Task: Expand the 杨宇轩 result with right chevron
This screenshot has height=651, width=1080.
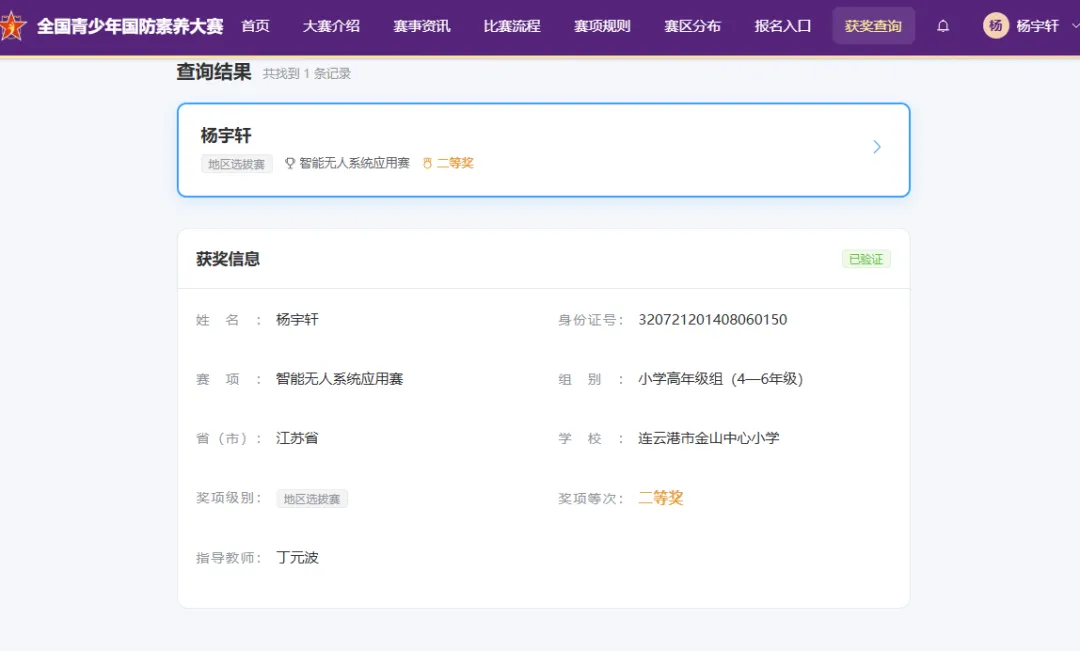Action: tap(877, 147)
